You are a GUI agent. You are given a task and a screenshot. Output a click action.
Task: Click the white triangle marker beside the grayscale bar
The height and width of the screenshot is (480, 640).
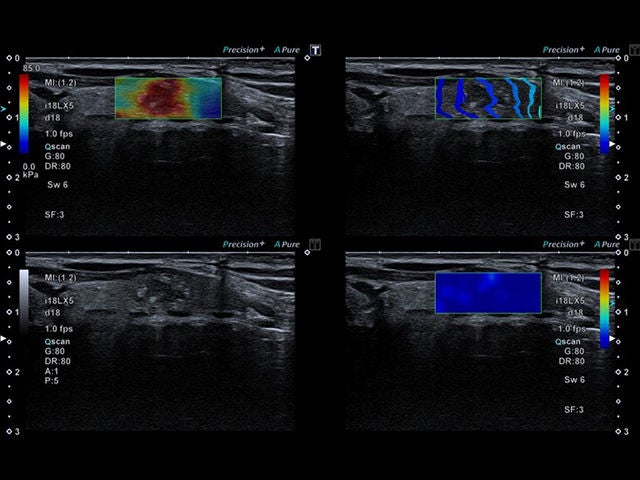click(x=3, y=339)
